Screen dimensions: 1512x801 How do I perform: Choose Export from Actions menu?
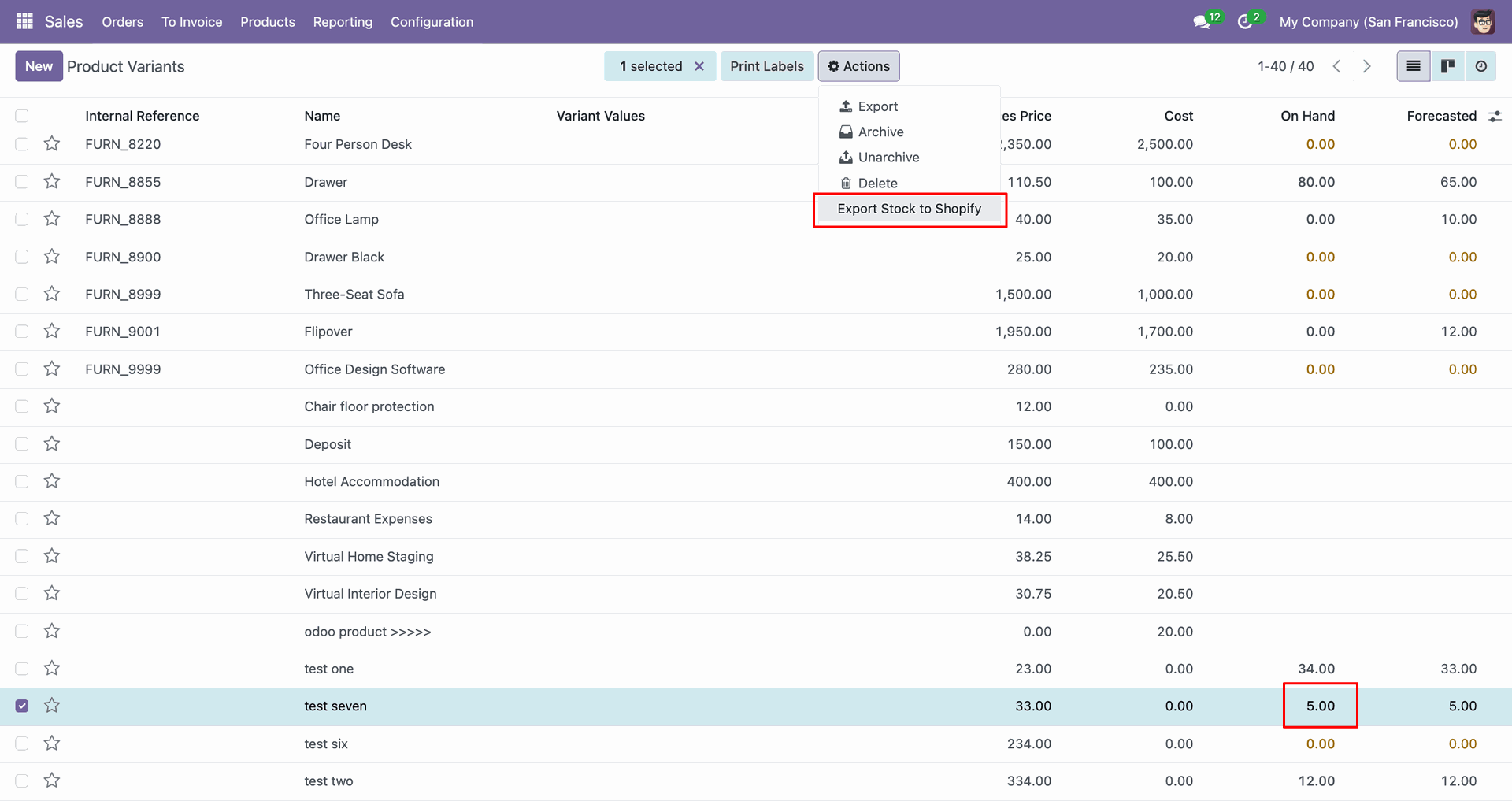[x=910, y=106]
